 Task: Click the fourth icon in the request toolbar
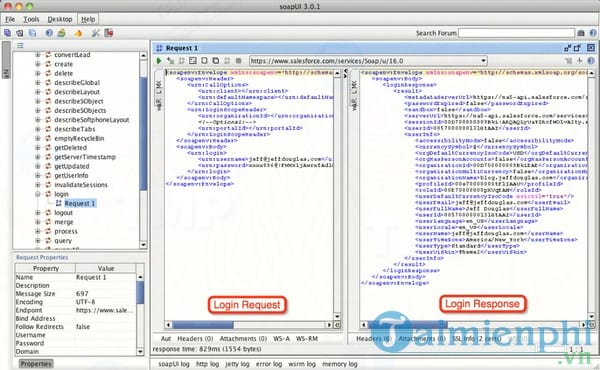point(193,60)
